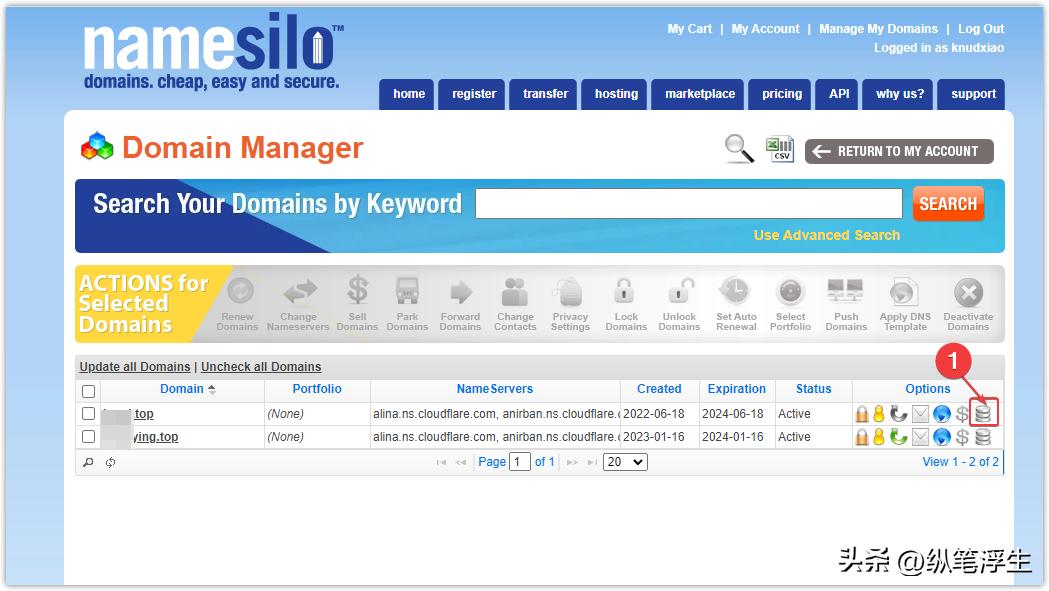This screenshot has width=1049, height=591.
Task: Open the 20 rows-per-page dropdown
Action: (x=625, y=462)
